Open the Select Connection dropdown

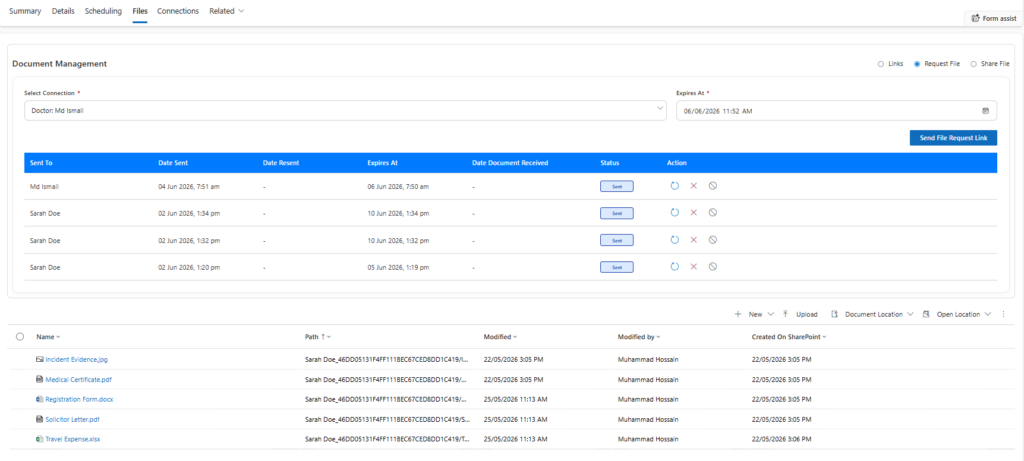(345, 110)
